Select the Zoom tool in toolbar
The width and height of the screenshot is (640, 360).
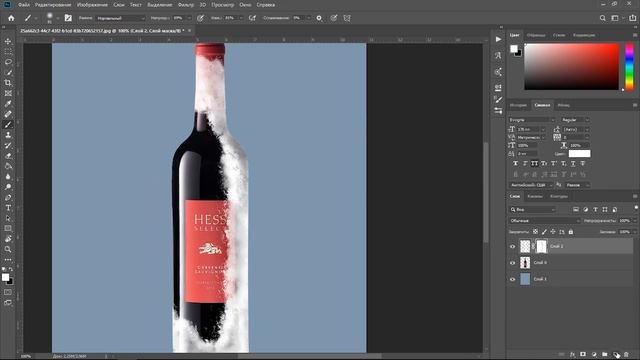click(8, 249)
